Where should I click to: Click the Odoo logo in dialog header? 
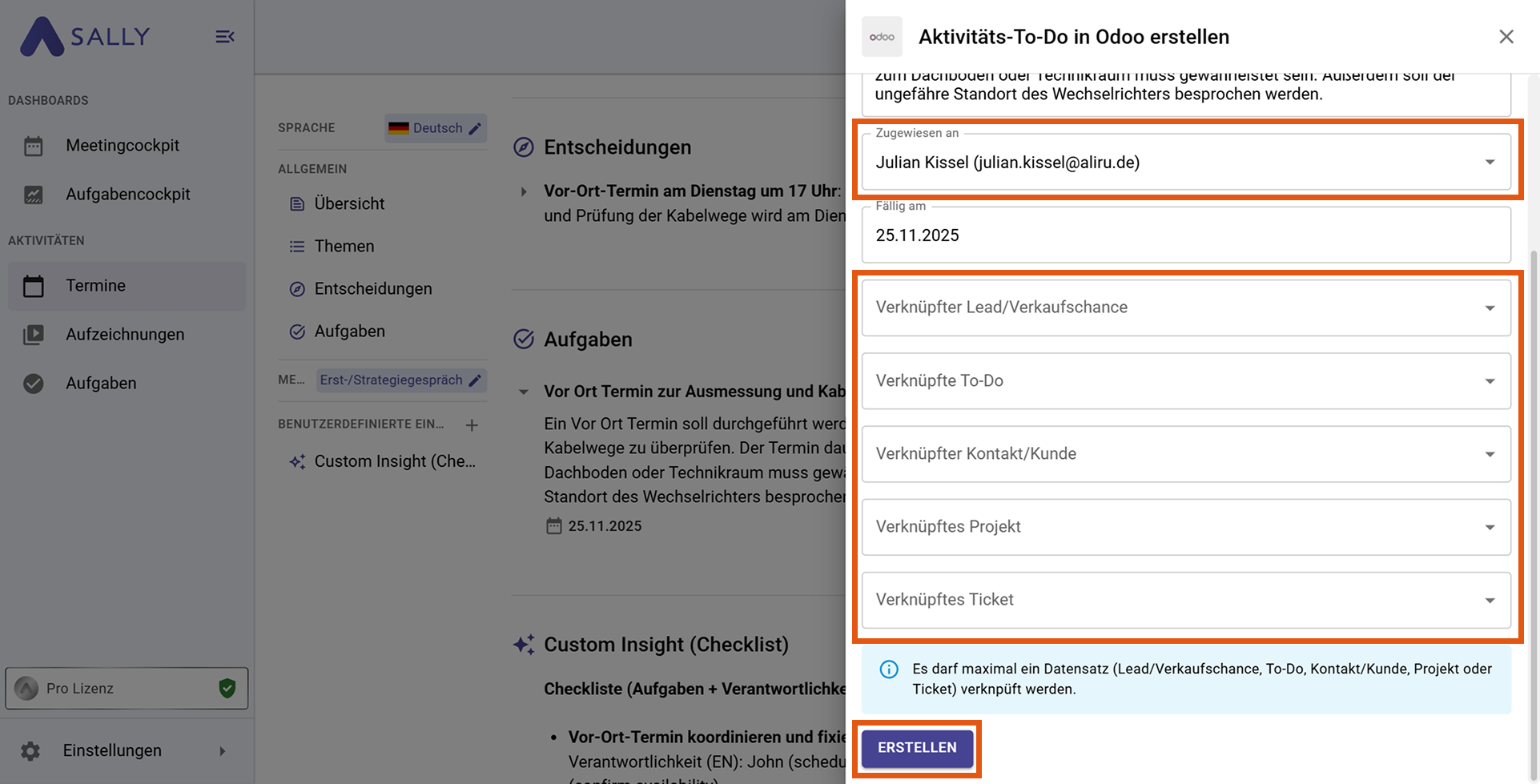pyautogui.click(x=882, y=37)
